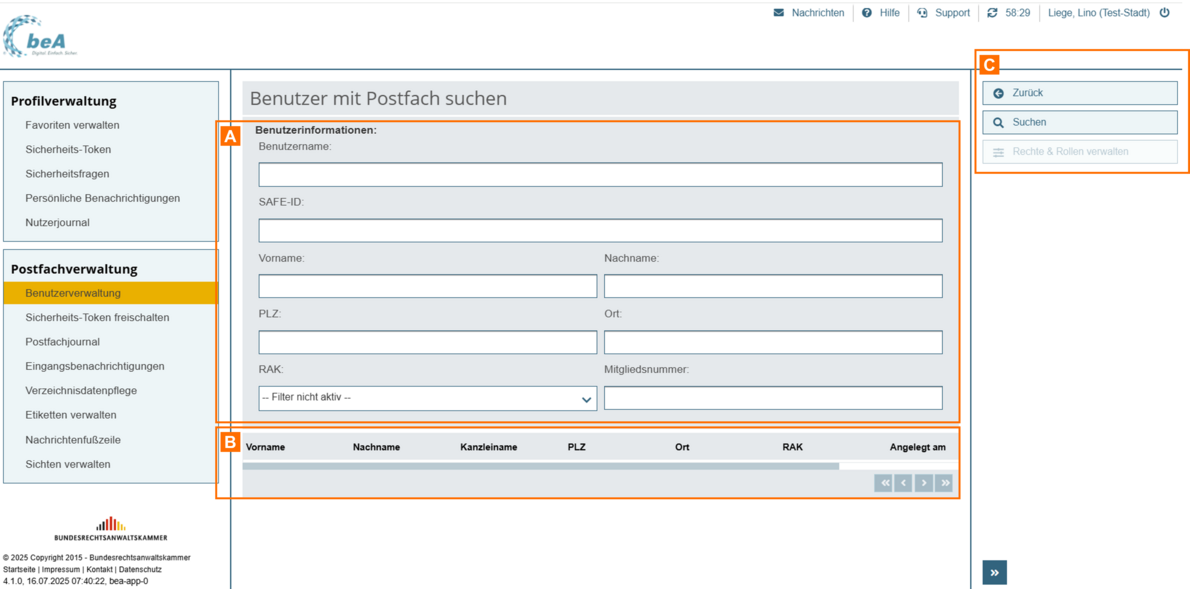Expand the collapsed right panel arrow

coord(994,572)
